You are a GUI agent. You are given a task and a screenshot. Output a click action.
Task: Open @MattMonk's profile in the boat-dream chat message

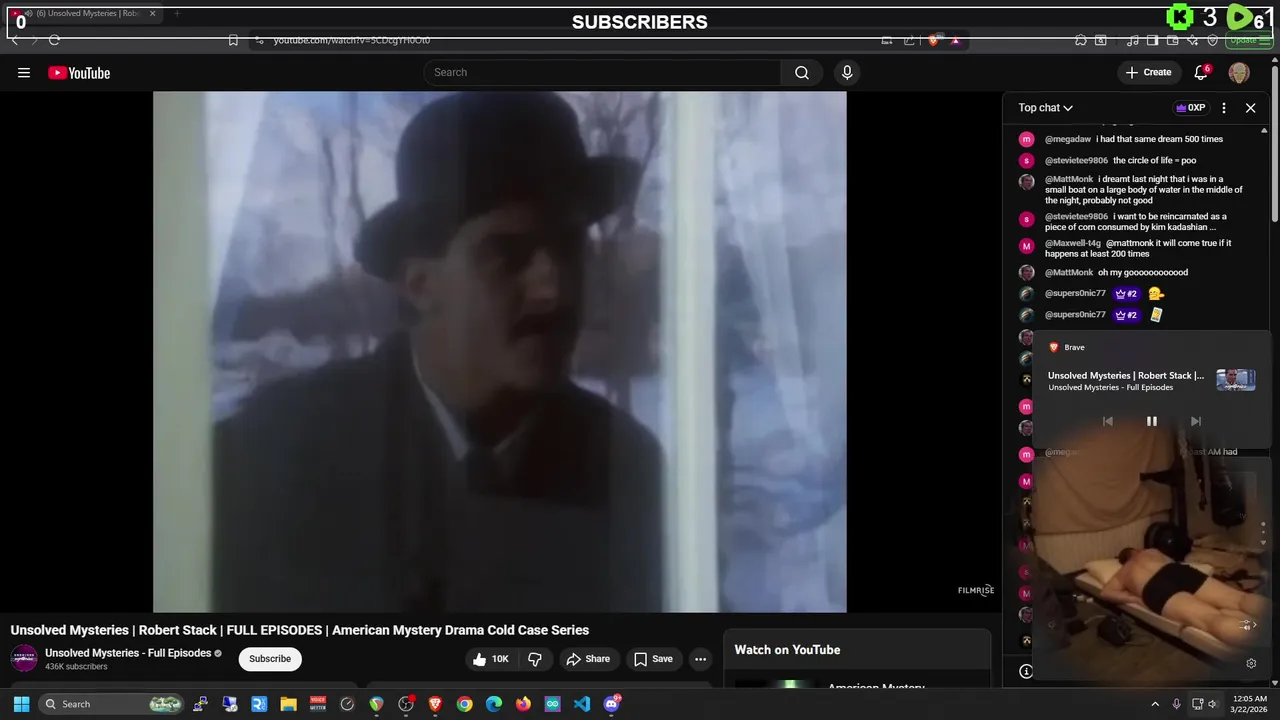coord(1069,179)
